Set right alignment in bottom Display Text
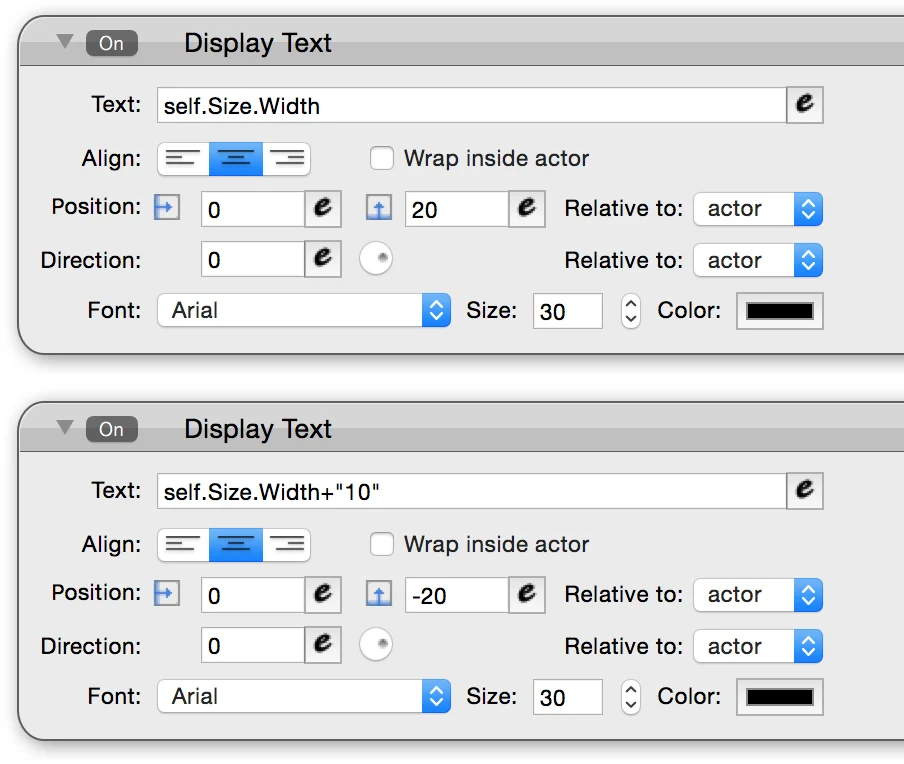 point(287,544)
